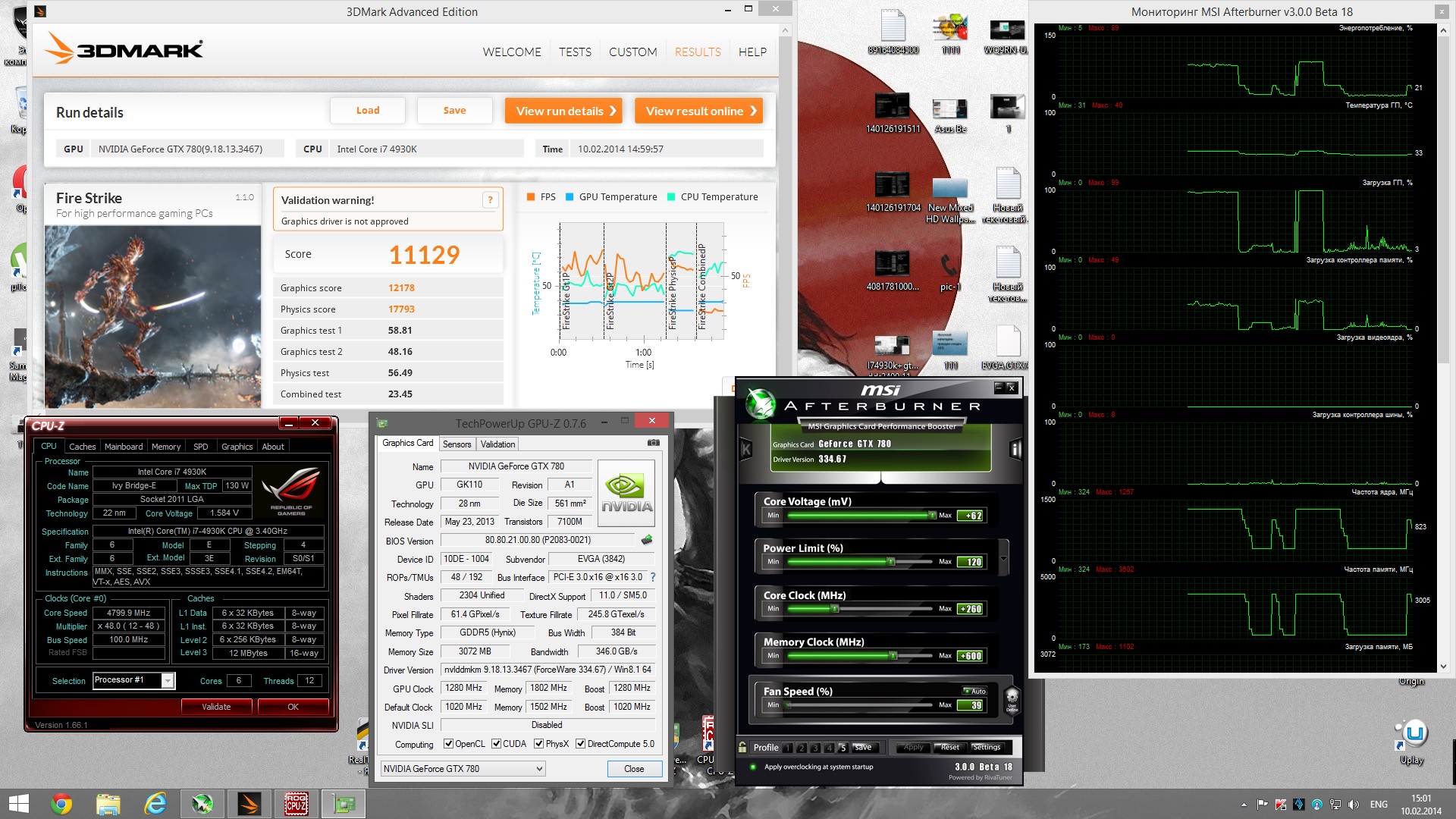
Task: Toggle the PhysX checkbox in GPU-Z
Action: click(x=539, y=744)
